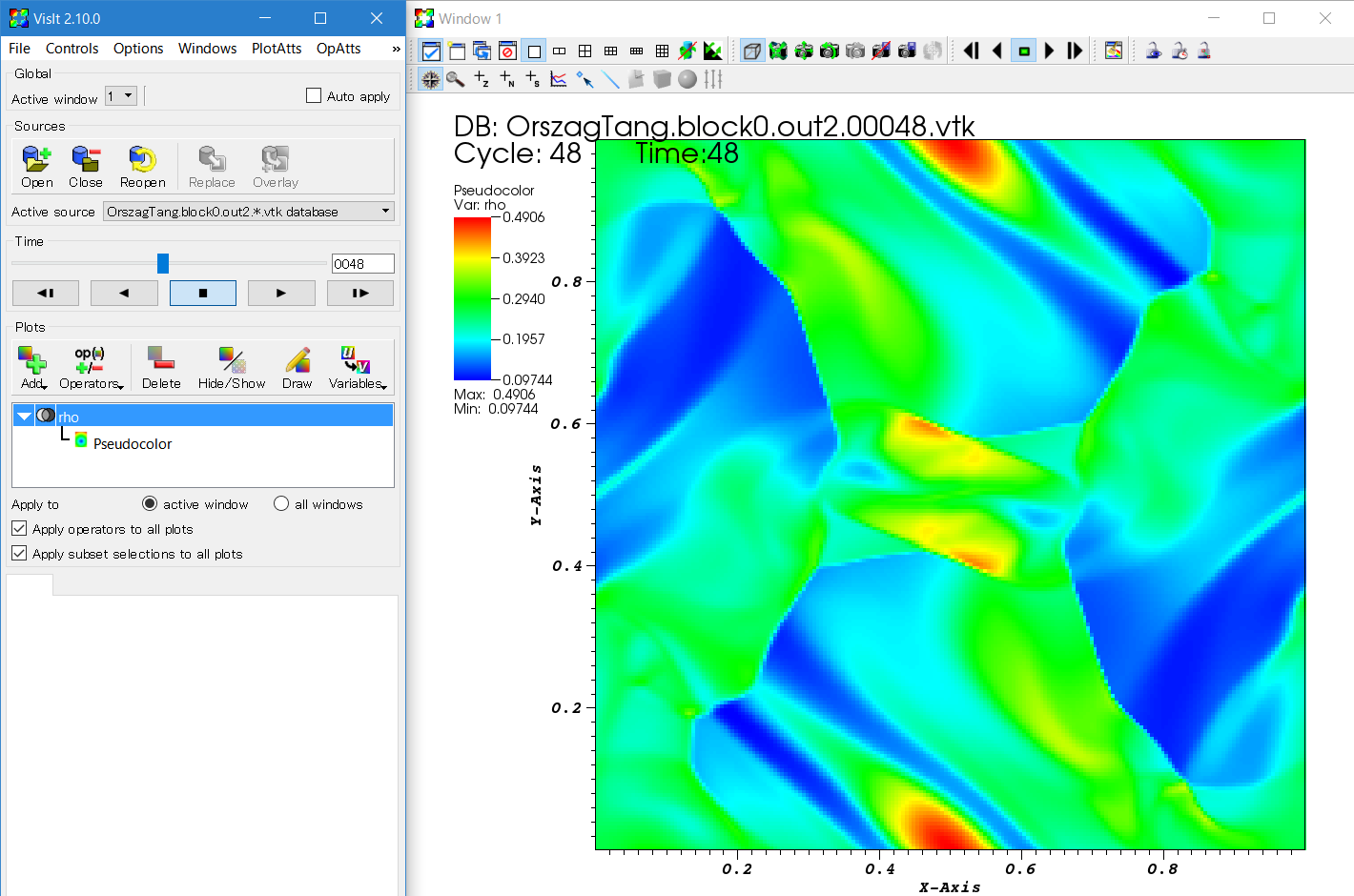Open the OpAtts menu
This screenshot has width=1354, height=896.
coord(338,49)
